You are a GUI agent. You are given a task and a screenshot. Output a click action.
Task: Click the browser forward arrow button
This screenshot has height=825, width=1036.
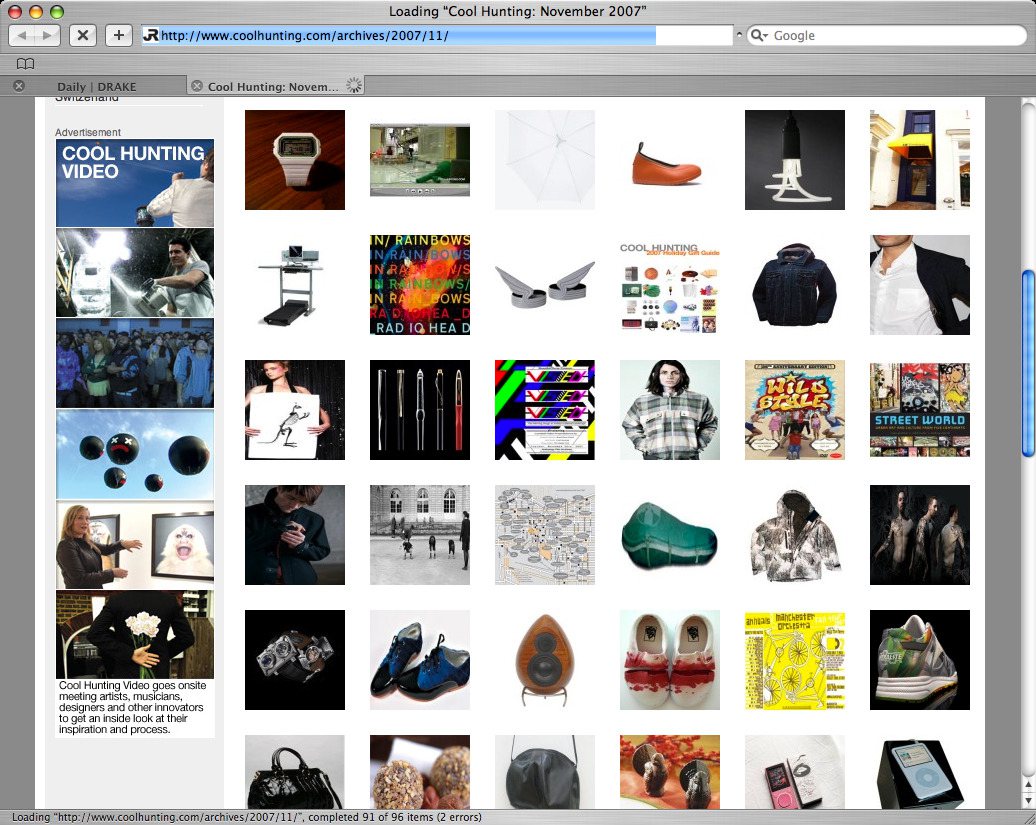click(x=47, y=35)
